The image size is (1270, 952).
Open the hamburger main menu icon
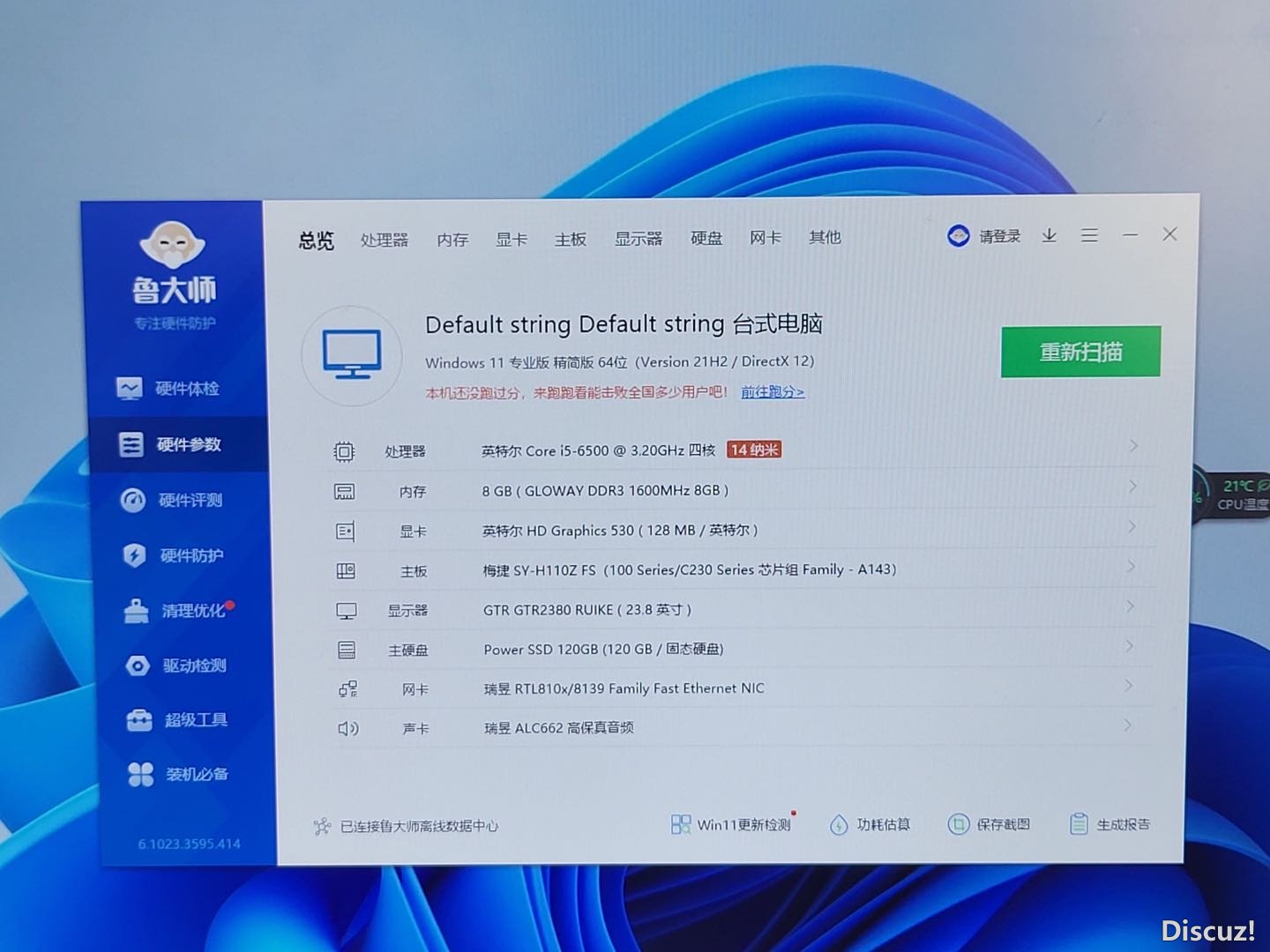tap(1089, 235)
